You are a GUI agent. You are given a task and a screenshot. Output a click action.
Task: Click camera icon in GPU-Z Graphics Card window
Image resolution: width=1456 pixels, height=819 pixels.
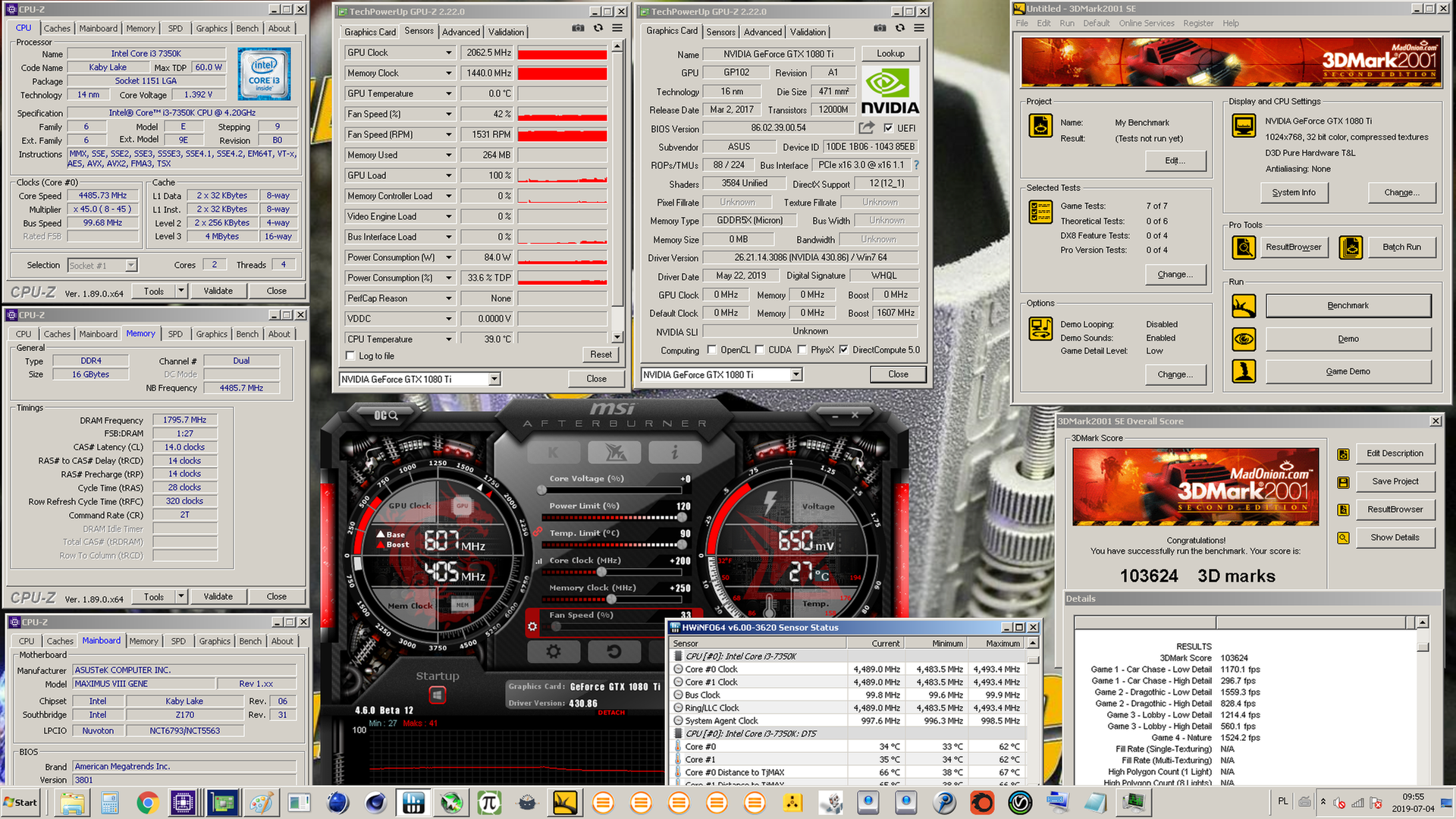[880, 28]
